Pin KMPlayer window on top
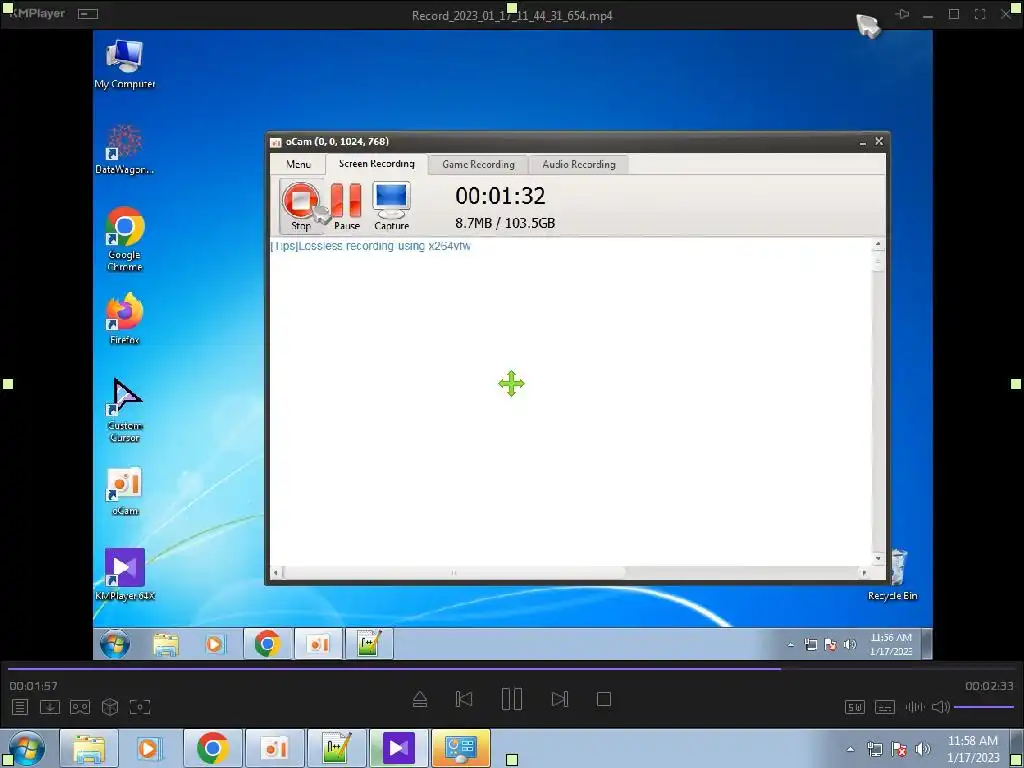1024x768 pixels. (x=902, y=14)
